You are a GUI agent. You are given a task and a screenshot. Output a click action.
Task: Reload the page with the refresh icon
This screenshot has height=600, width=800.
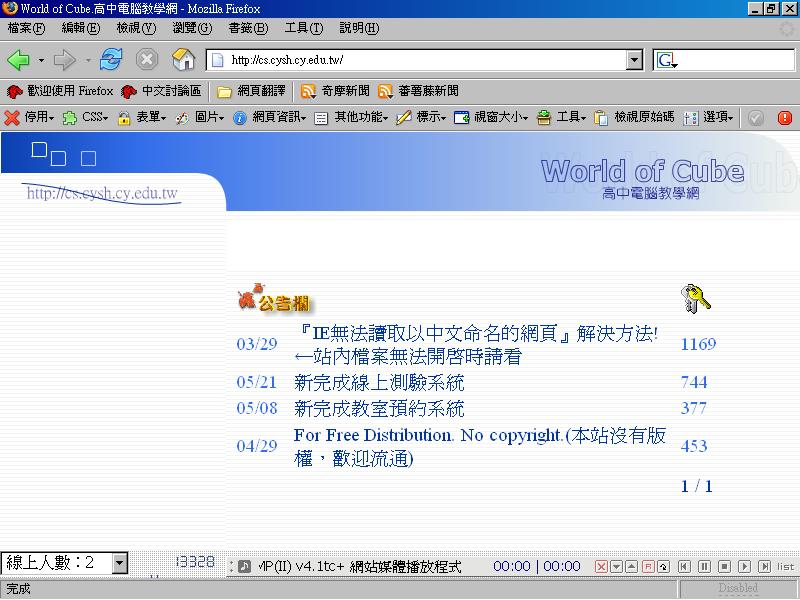111,60
